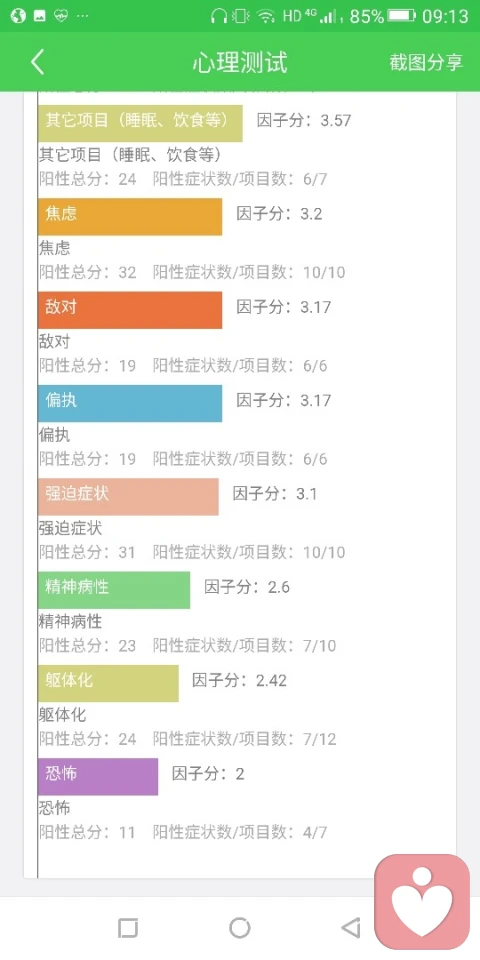Tap the Wi-Fi icon in status bar
This screenshot has height=960, width=480.
(x=266, y=16)
